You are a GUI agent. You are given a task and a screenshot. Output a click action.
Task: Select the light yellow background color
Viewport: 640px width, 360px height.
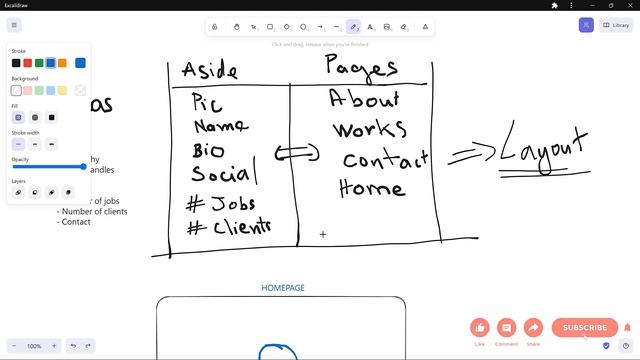click(62, 90)
